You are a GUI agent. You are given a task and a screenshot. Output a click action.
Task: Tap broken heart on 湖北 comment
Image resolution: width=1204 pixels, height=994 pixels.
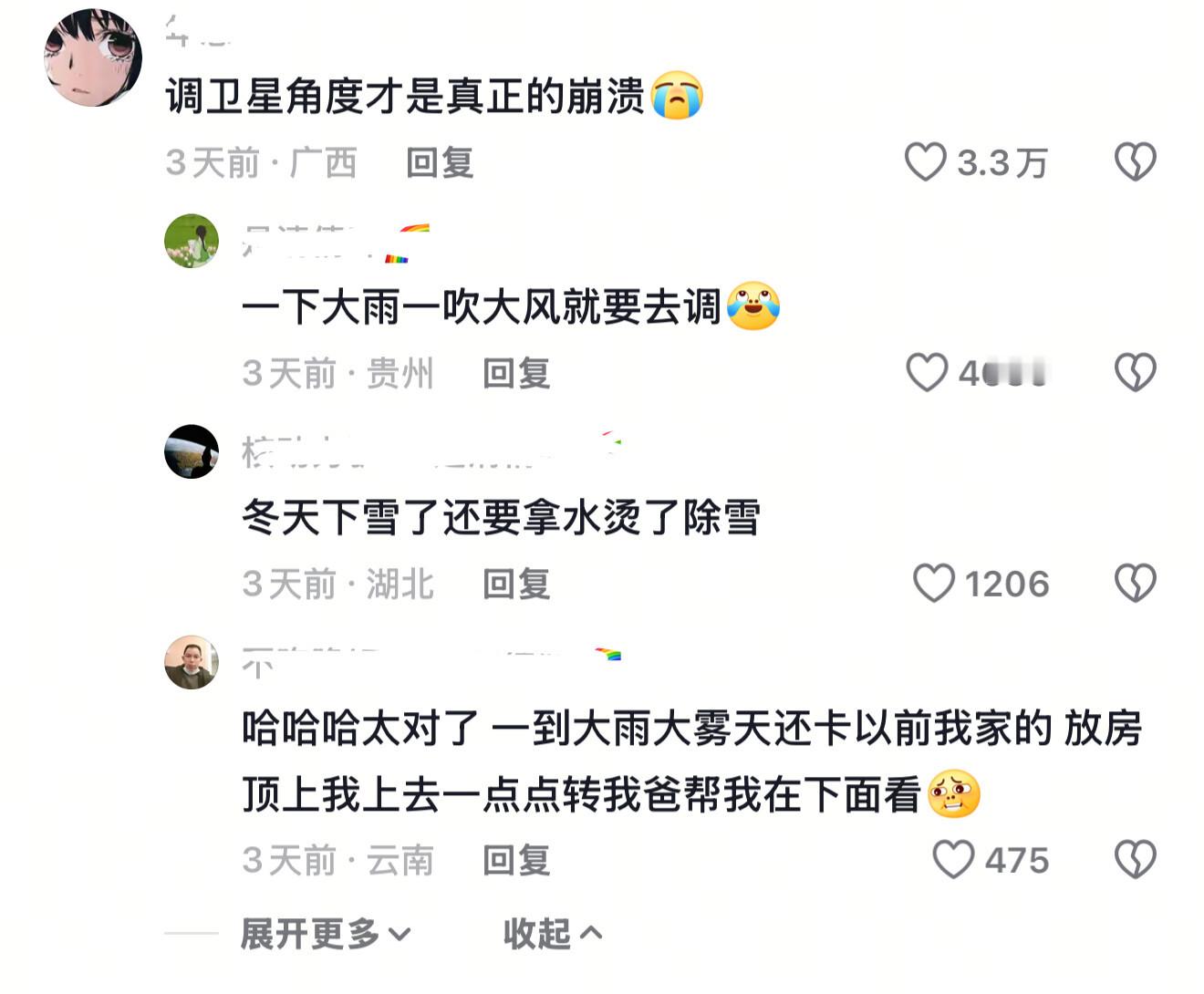pos(1135,584)
